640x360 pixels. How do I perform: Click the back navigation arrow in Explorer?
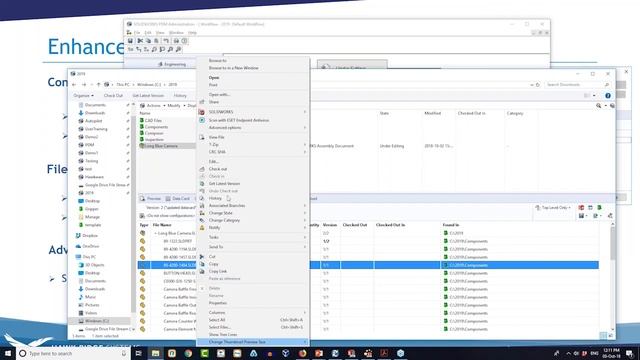[74, 84]
